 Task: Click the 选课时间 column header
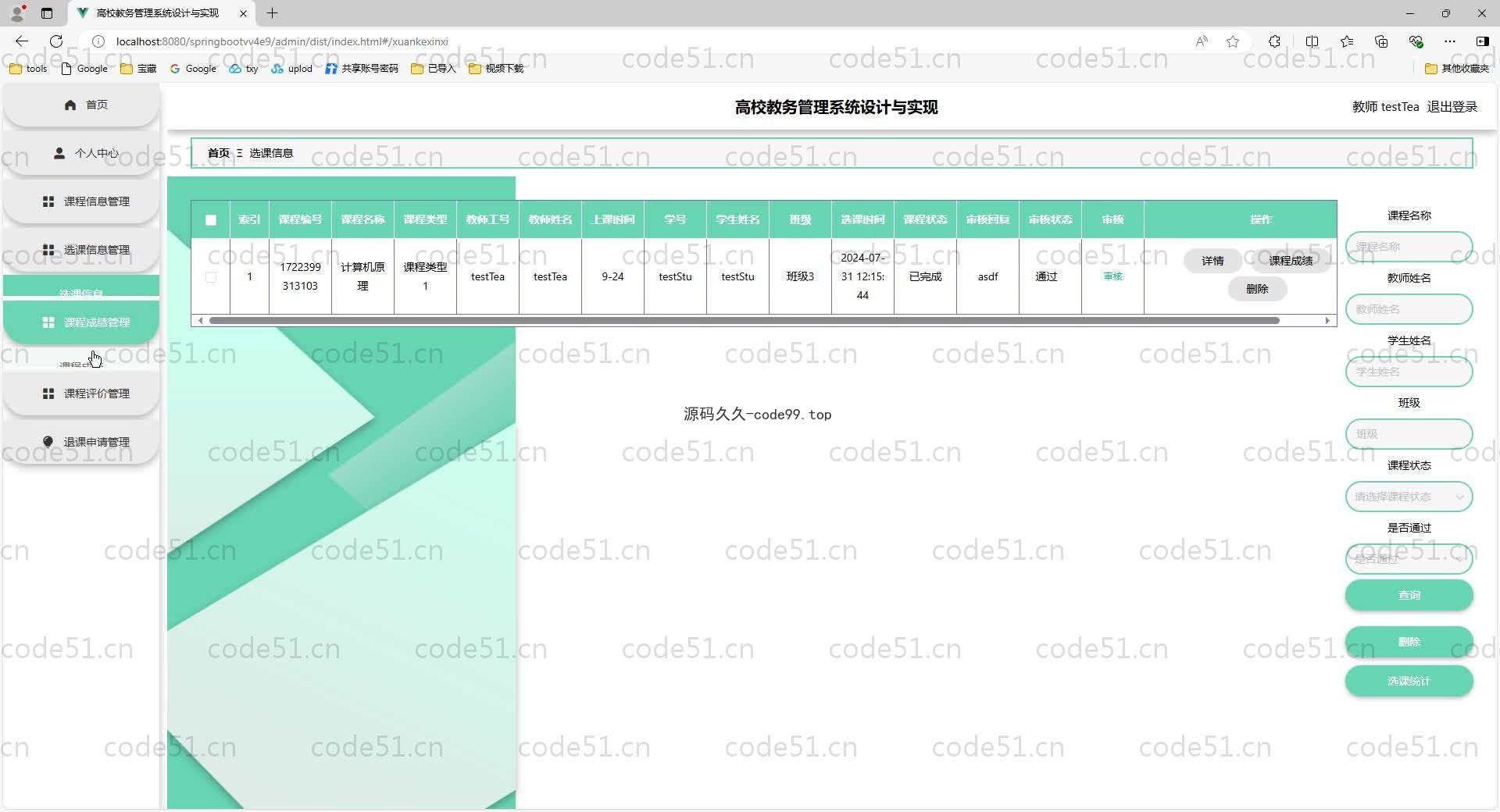point(862,220)
